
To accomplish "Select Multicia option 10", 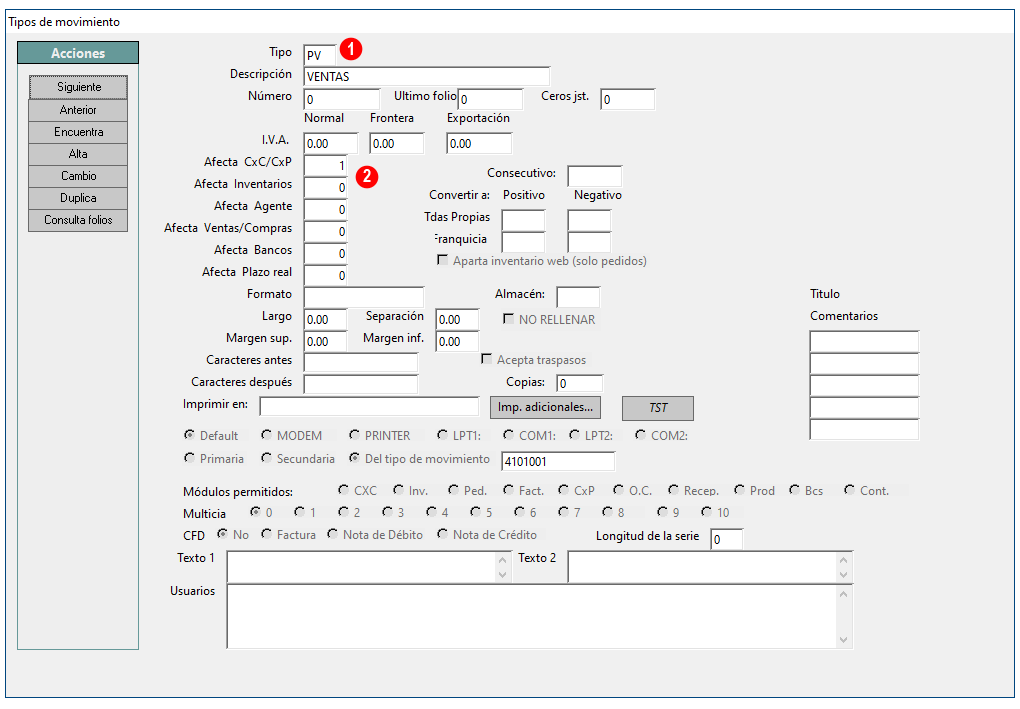I will point(706,512).
